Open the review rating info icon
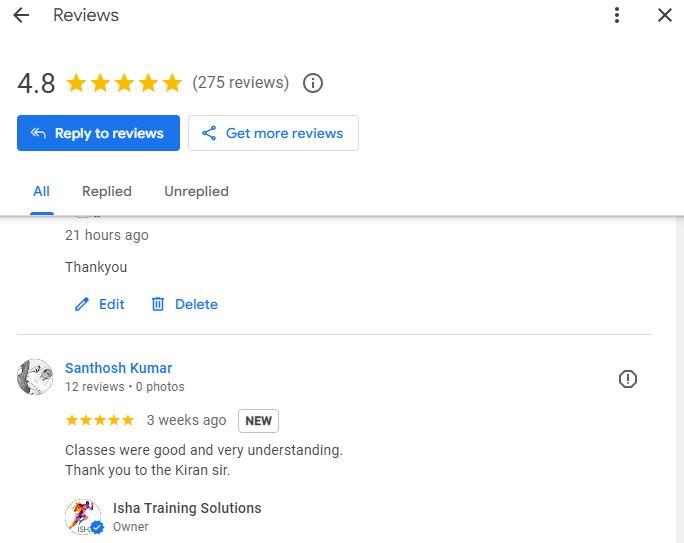 click(313, 83)
